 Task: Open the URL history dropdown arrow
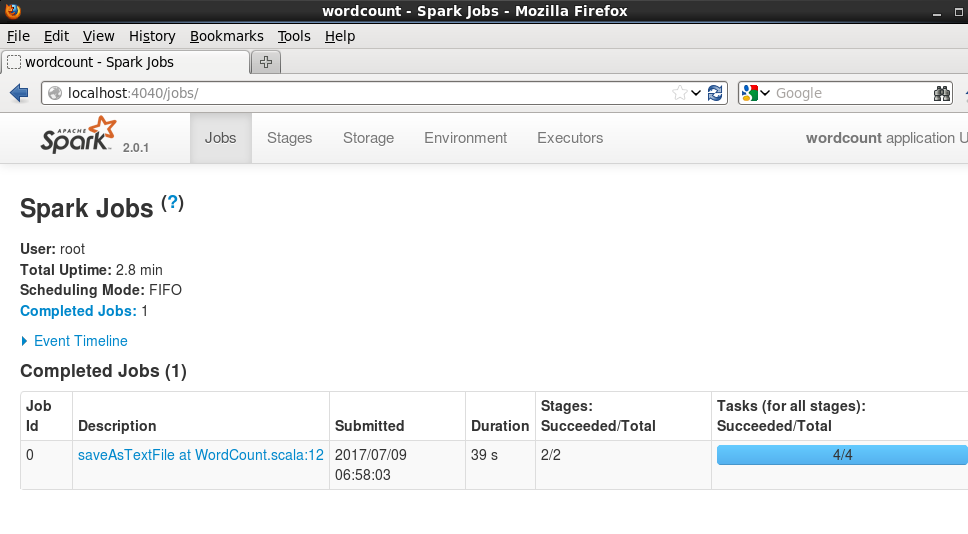click(x=696, y=93)
